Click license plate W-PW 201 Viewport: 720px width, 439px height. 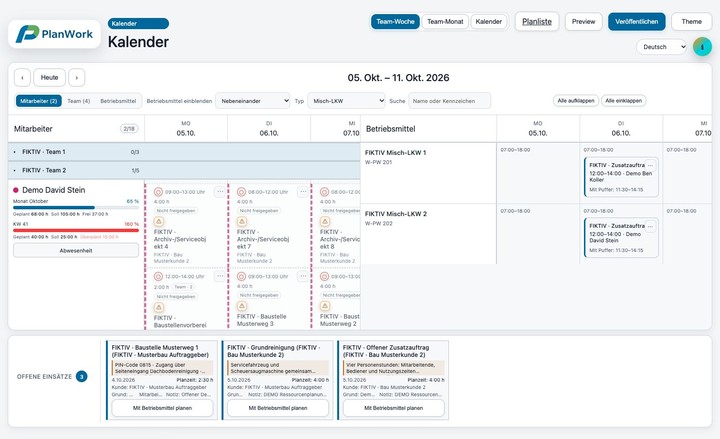378,163
